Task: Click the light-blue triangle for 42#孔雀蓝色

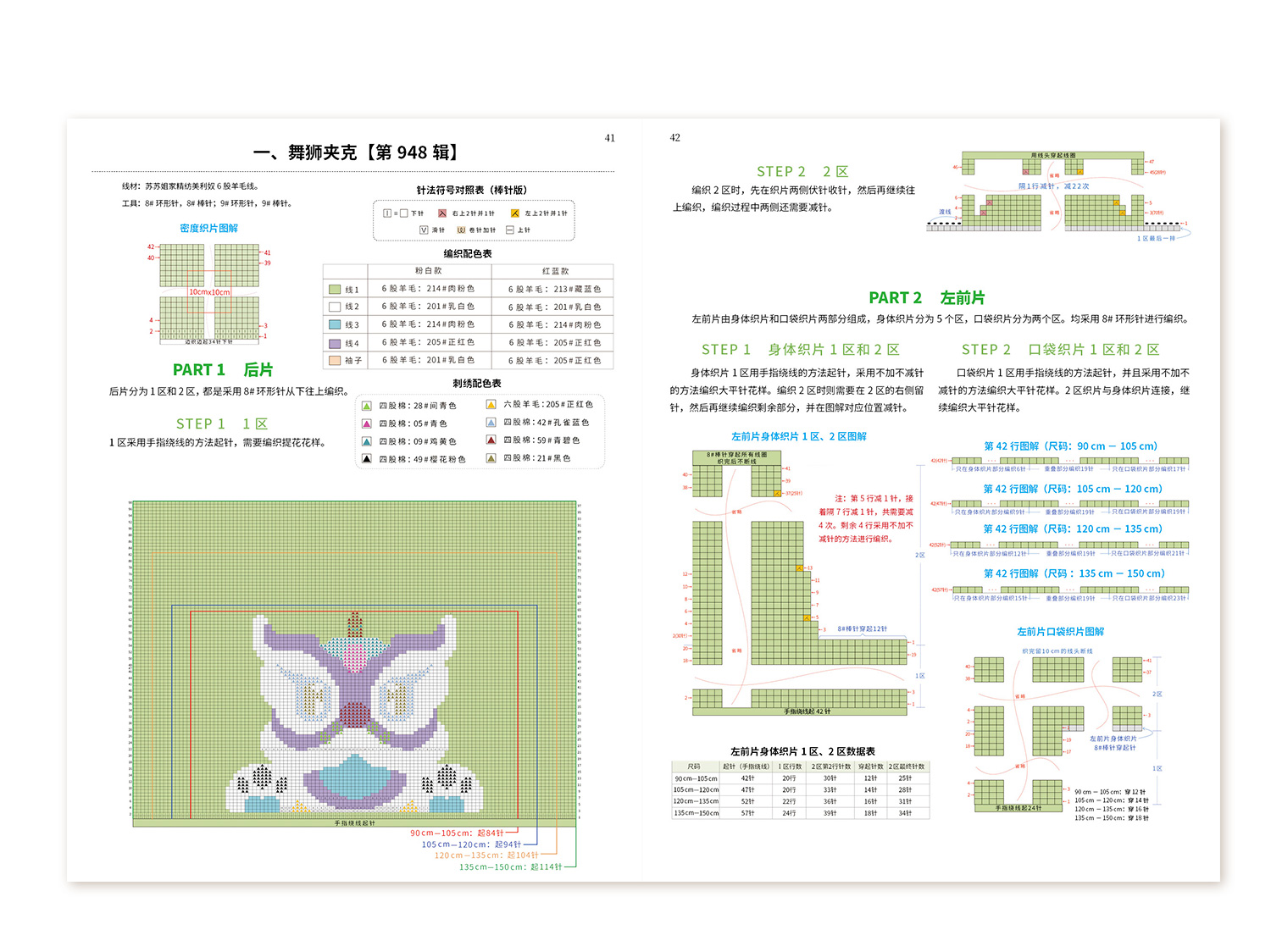Action: pos(491,422)
